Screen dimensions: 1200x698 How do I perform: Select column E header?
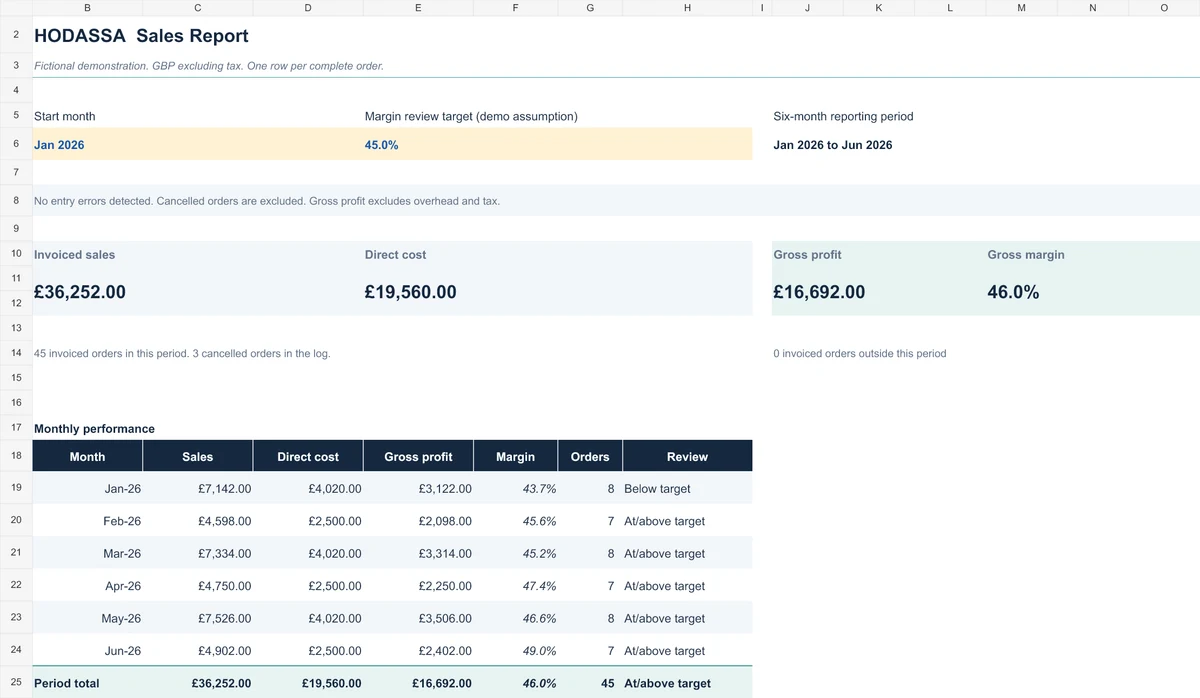[418, 7]
